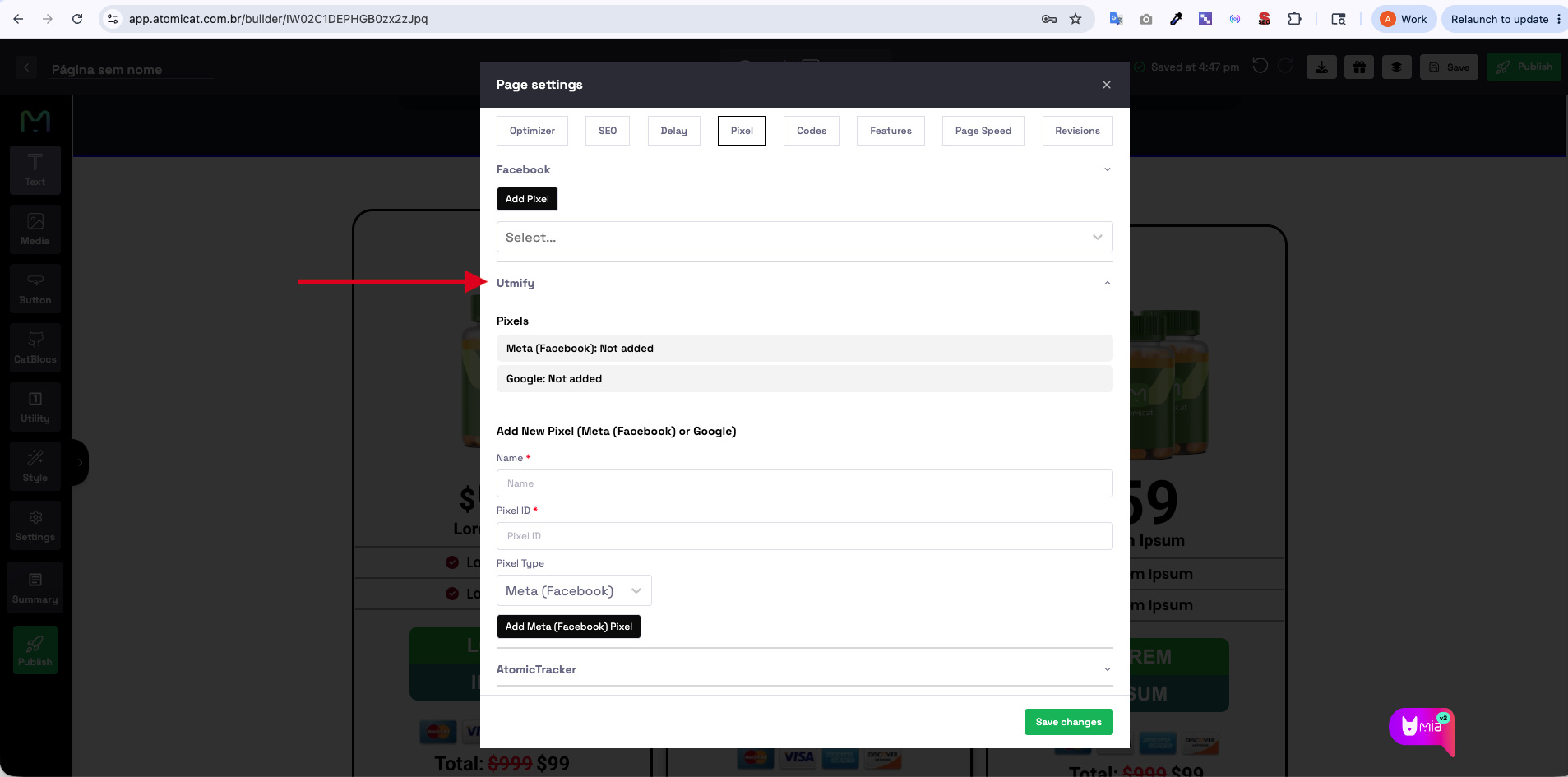Image resolution: width=1568 pixels, height=777 pixels.
Task: Open the Media panel in sidebar
Action: [x=35, y=229]
